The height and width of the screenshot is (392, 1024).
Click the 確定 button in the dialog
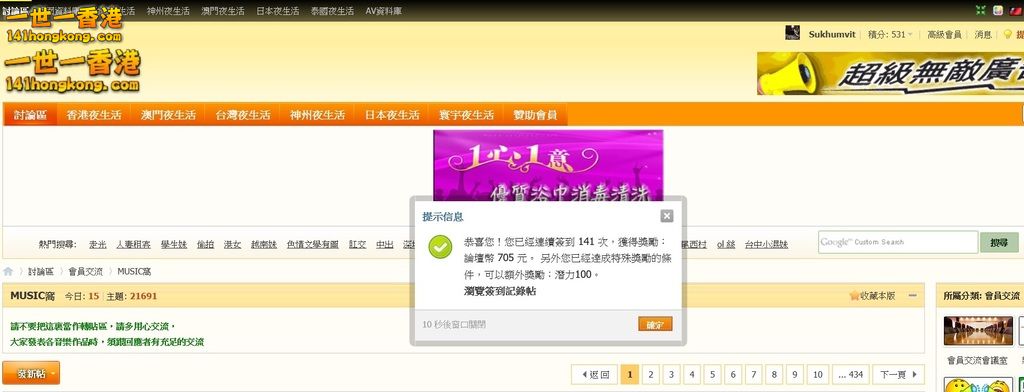(655, 325)
